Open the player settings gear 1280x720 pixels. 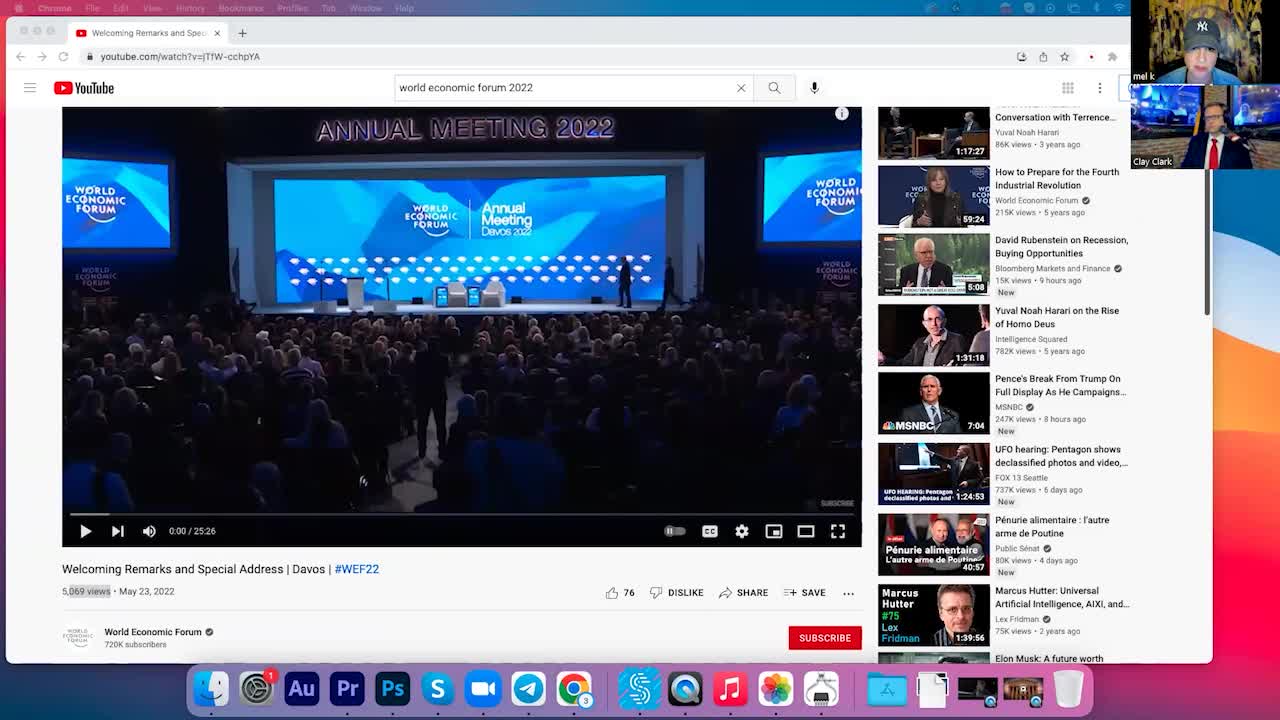pyautogui.click(x=742, y=531)
